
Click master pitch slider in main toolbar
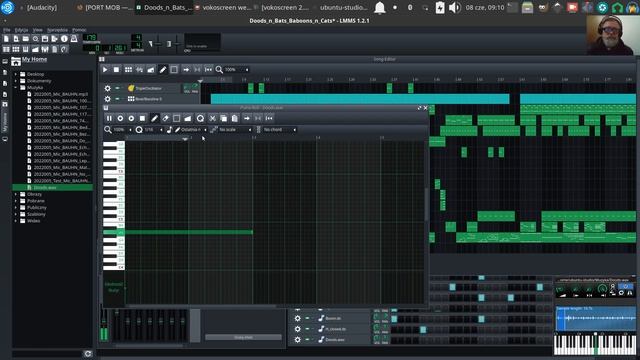click(x=177, y=43)
